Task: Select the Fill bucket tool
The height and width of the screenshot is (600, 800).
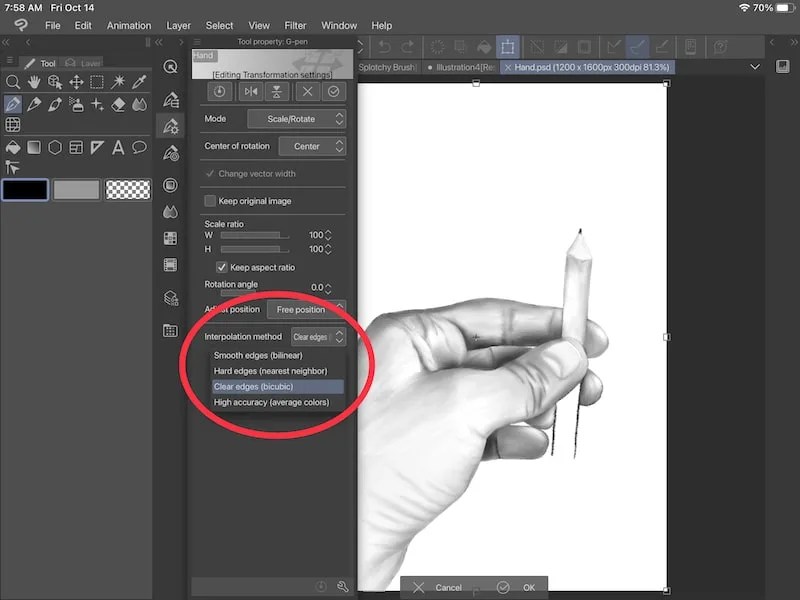Action: (13, 147)
